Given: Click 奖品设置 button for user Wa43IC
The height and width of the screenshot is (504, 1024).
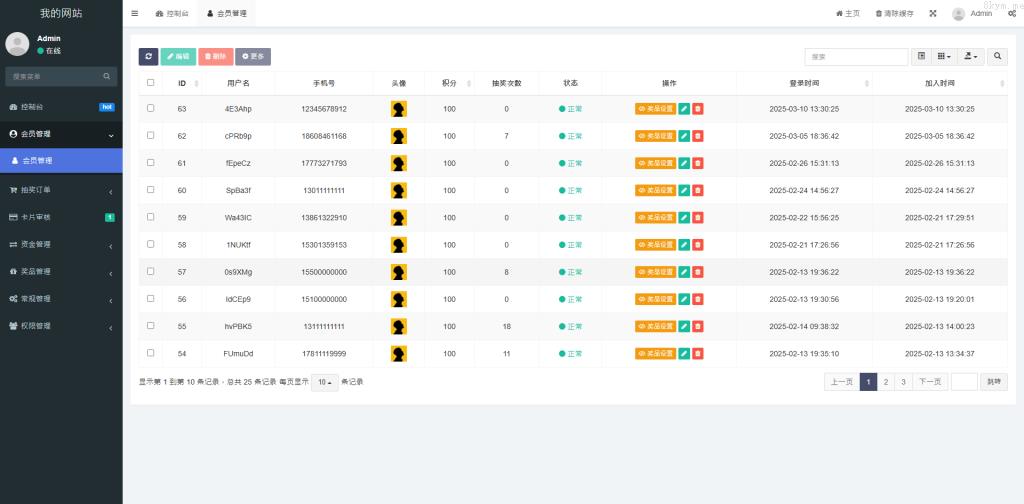Looking at the screenshot, I should point(655,217).
